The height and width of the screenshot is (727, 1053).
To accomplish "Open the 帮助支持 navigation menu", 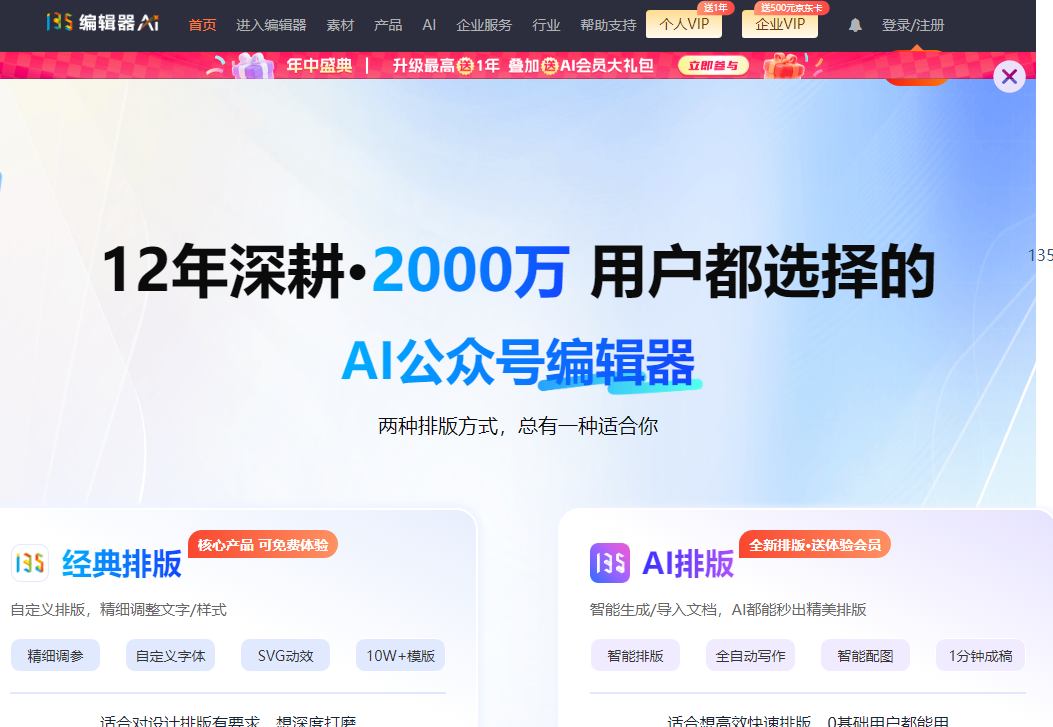I will coord(608,26).
